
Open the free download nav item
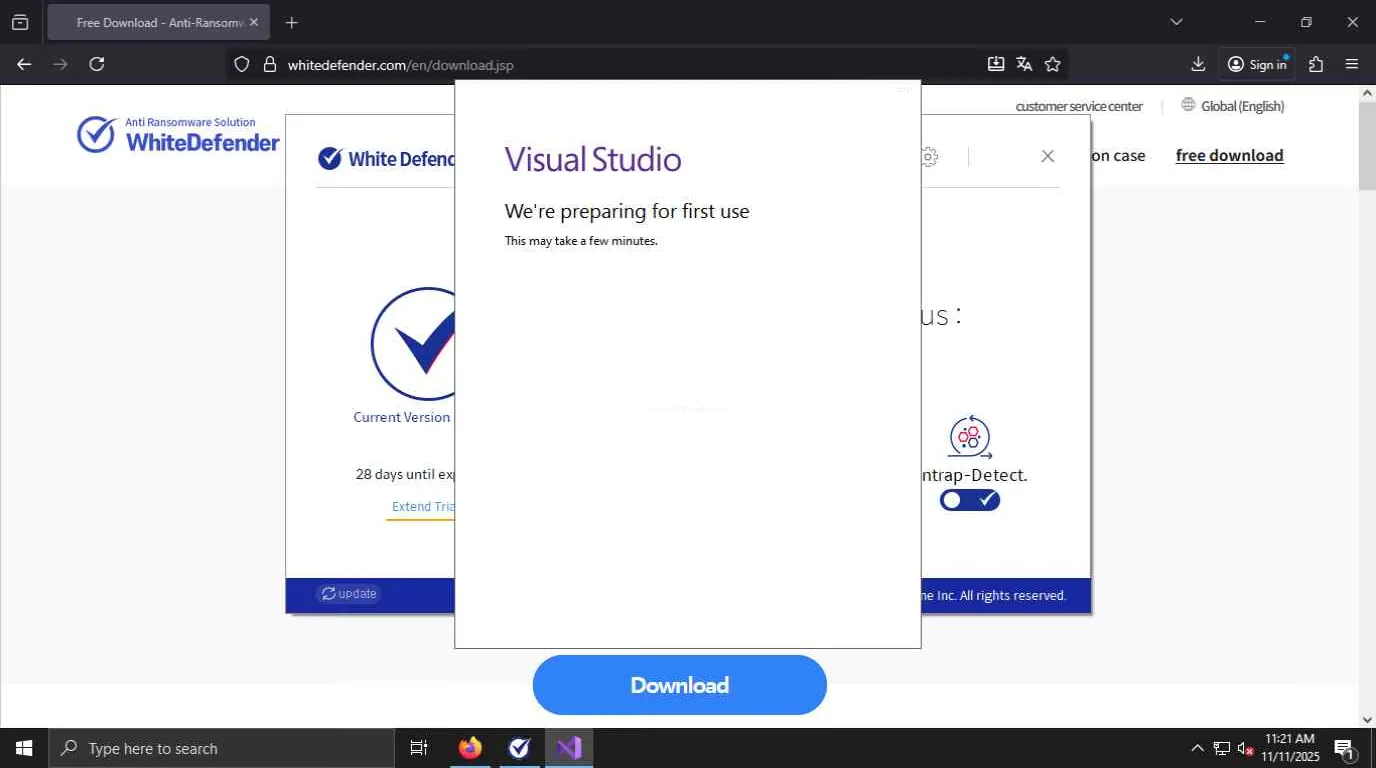[x=1229, y=155]
